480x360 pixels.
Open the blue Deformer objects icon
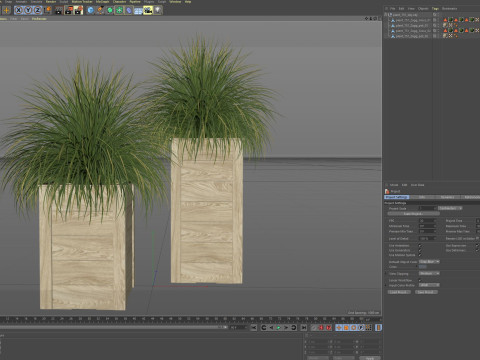tap(129, 10)
